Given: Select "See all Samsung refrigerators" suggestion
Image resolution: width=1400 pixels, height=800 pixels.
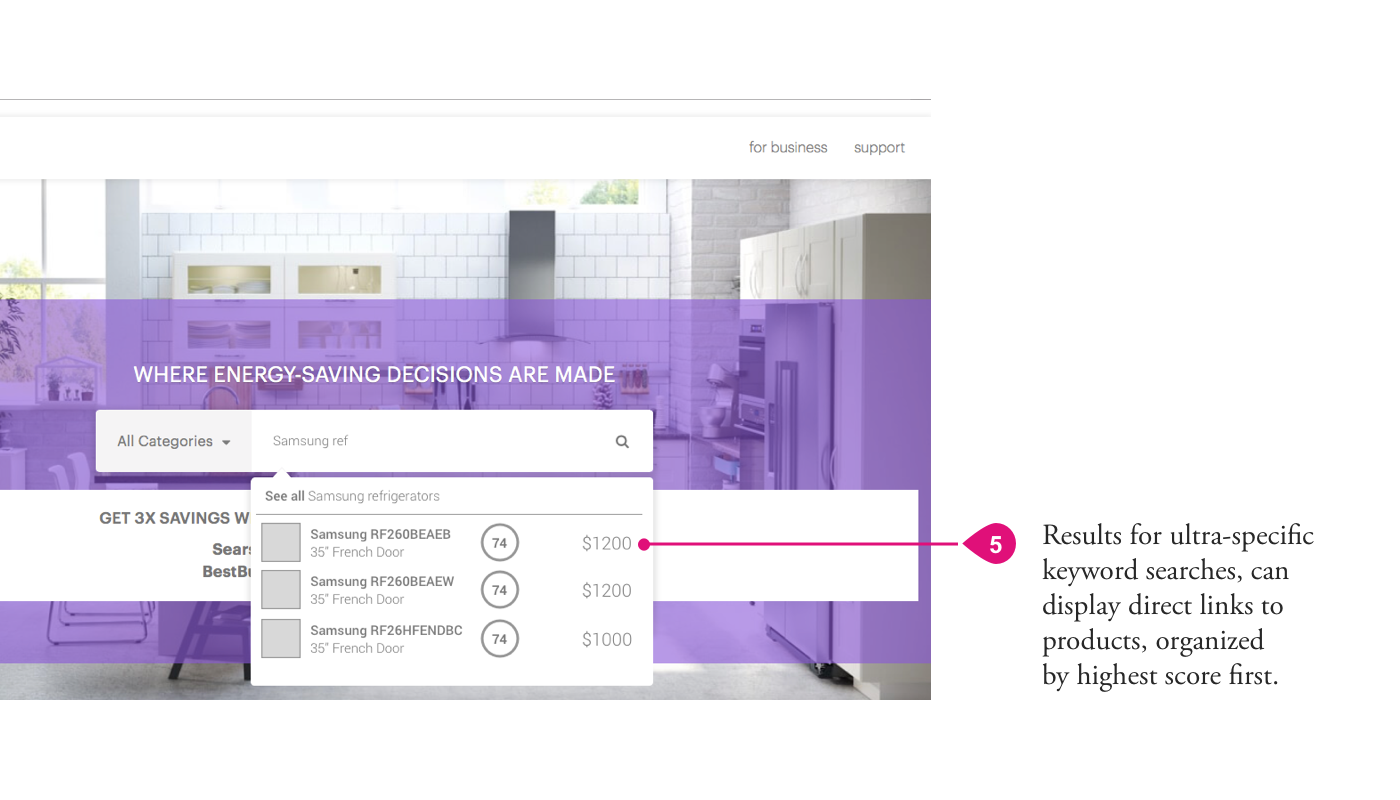Looking at the screenshot, I should coord(352,496).
